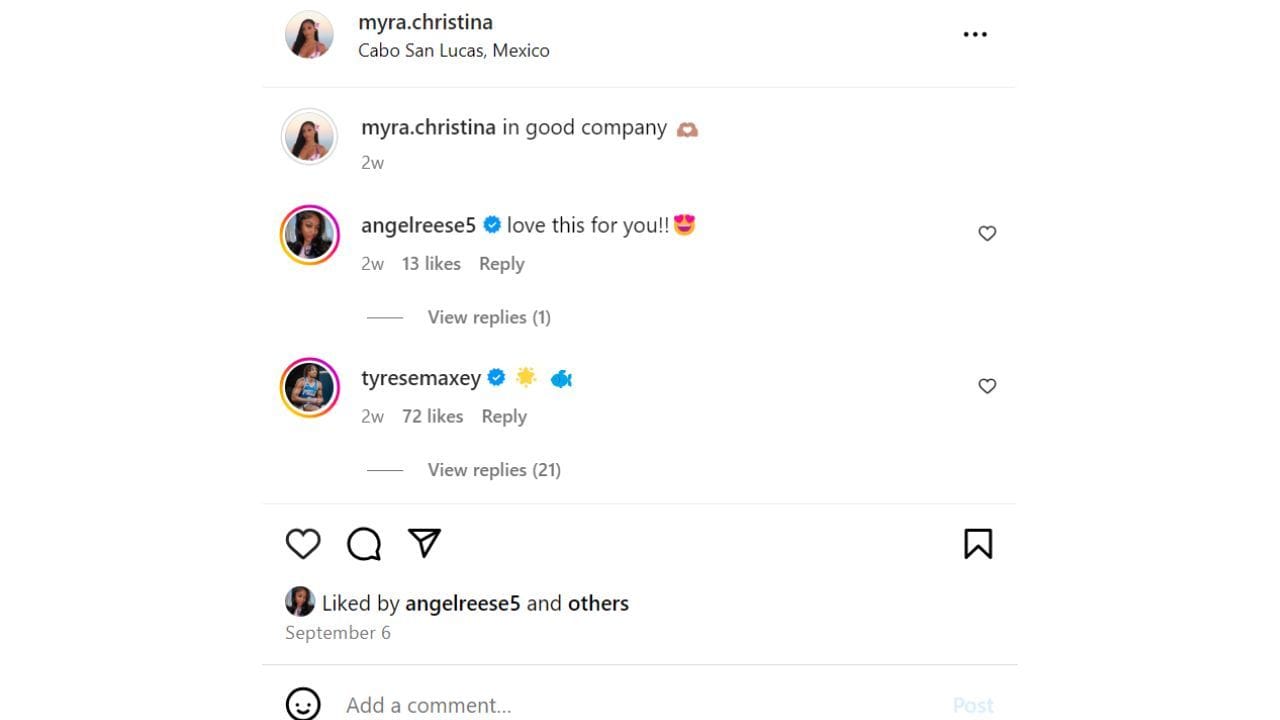Open myra.christina's profile picture
This screenshot has width=1280, height=720.
click(309, 35)
